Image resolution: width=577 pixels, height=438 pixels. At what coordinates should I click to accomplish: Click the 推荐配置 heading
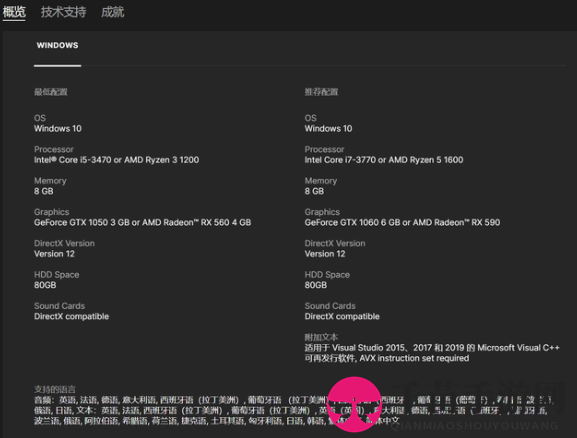click(x=321, y=92)
